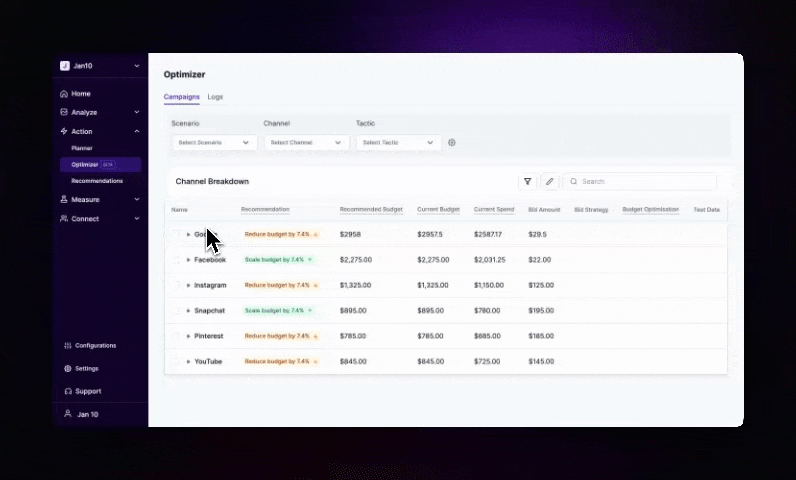Click the pencil edit icon beside search
The image size is (796, 480).
coord(549,182)
